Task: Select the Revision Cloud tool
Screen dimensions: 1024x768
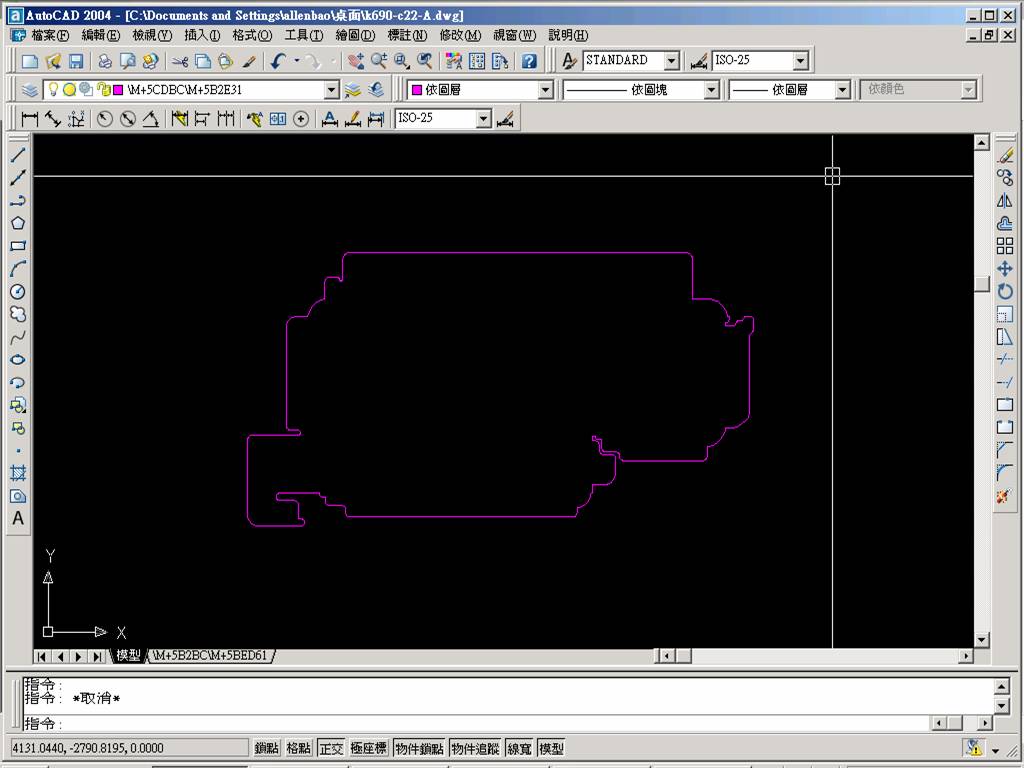Action: [18, 314]
